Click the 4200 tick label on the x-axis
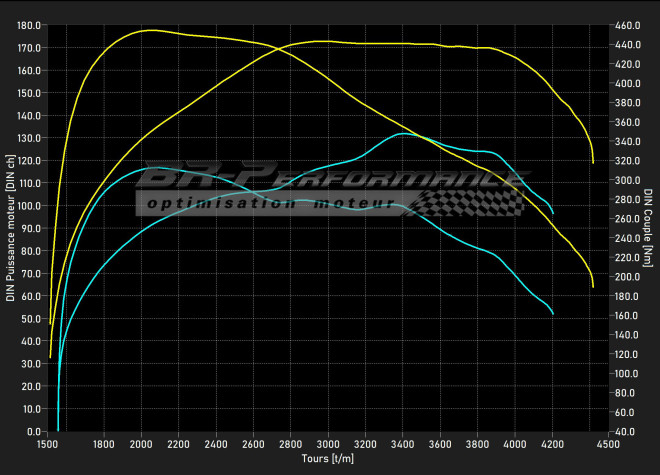Viewport: 660px width, 475px height. [551, 443]
